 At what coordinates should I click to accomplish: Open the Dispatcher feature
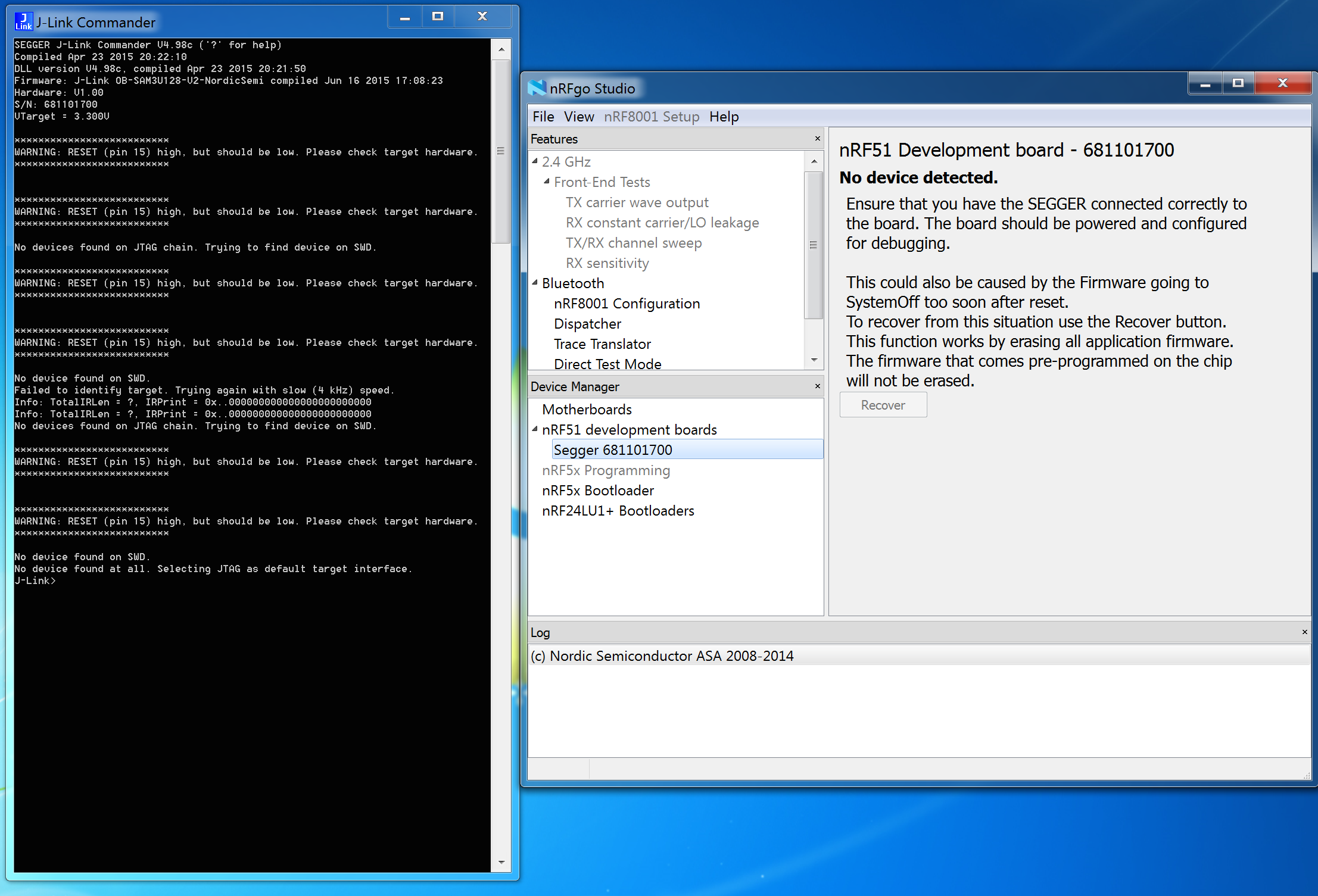(587, 324)
